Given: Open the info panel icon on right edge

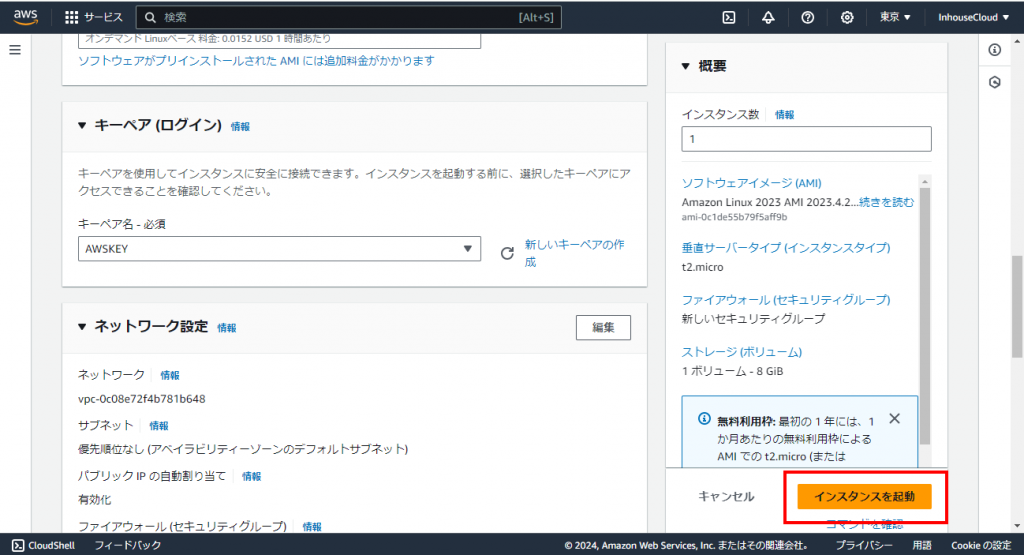Looking at the screenshot, I should 994,50.
